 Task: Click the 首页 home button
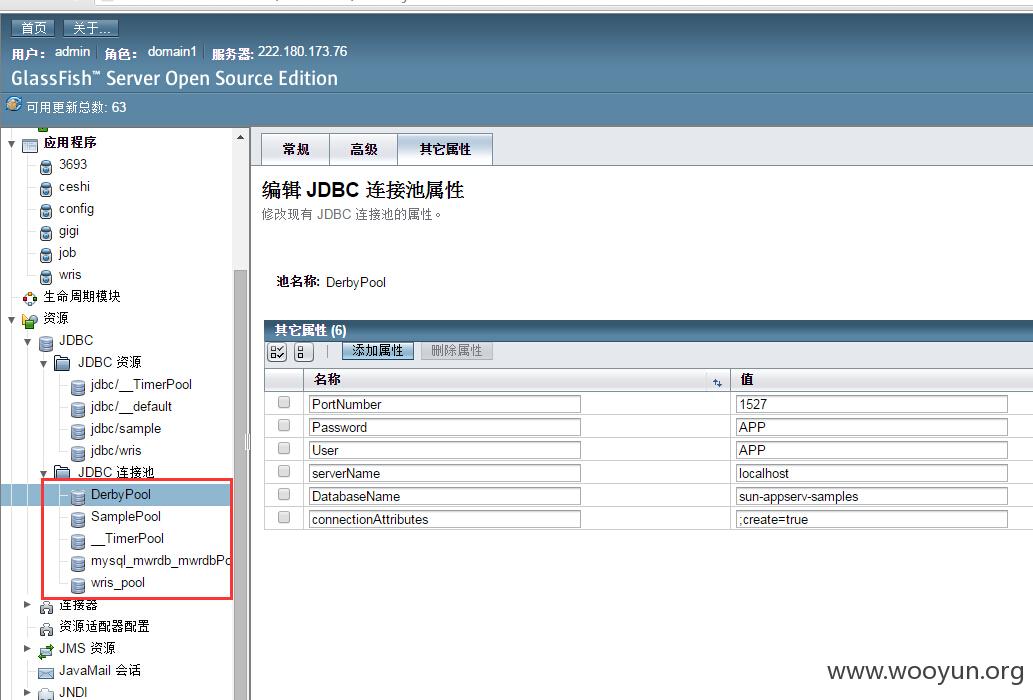(34, 28)
